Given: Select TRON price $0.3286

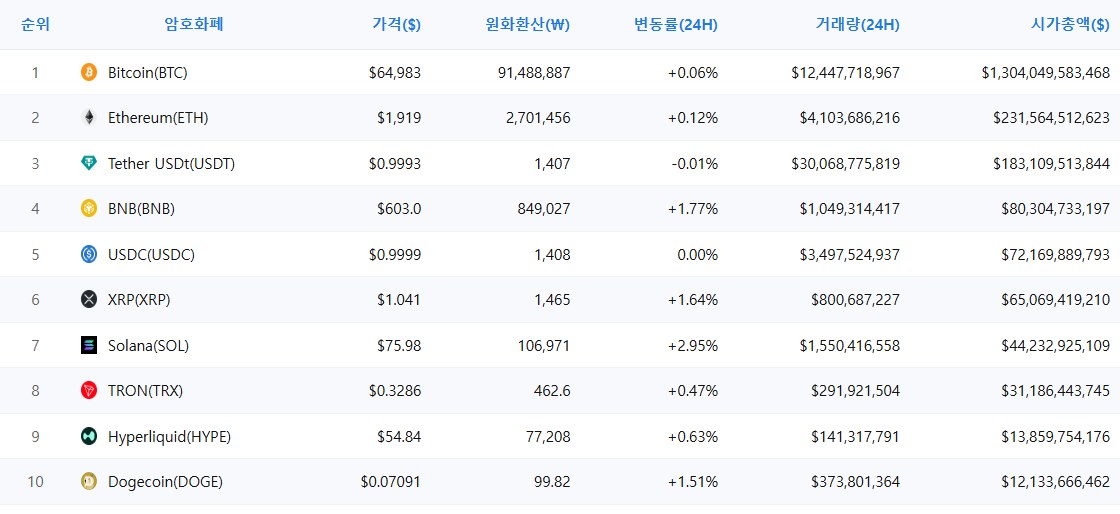Looking at the screenshot, I should click(395, 391).
